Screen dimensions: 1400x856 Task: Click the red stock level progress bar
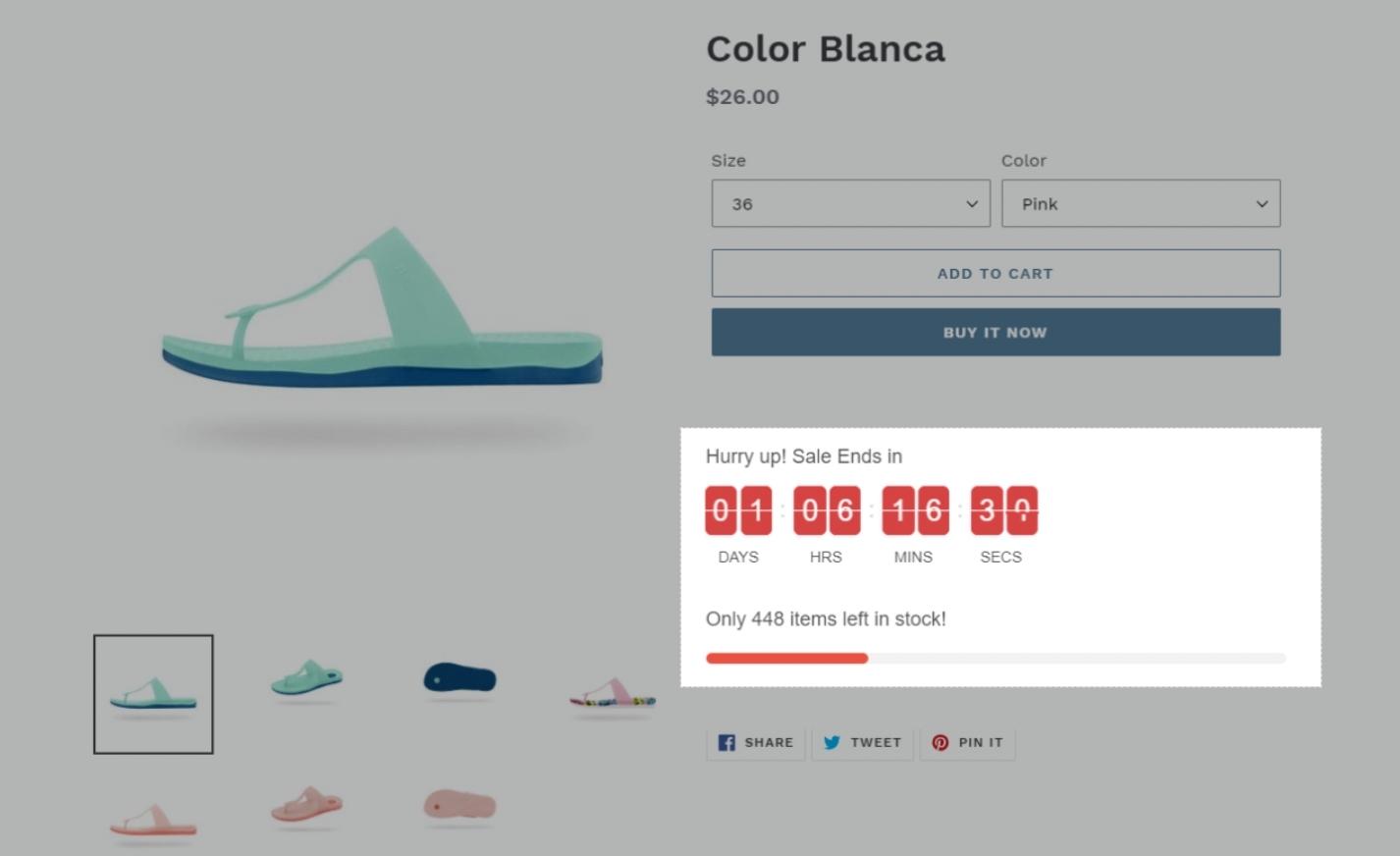tap(786, 658)
